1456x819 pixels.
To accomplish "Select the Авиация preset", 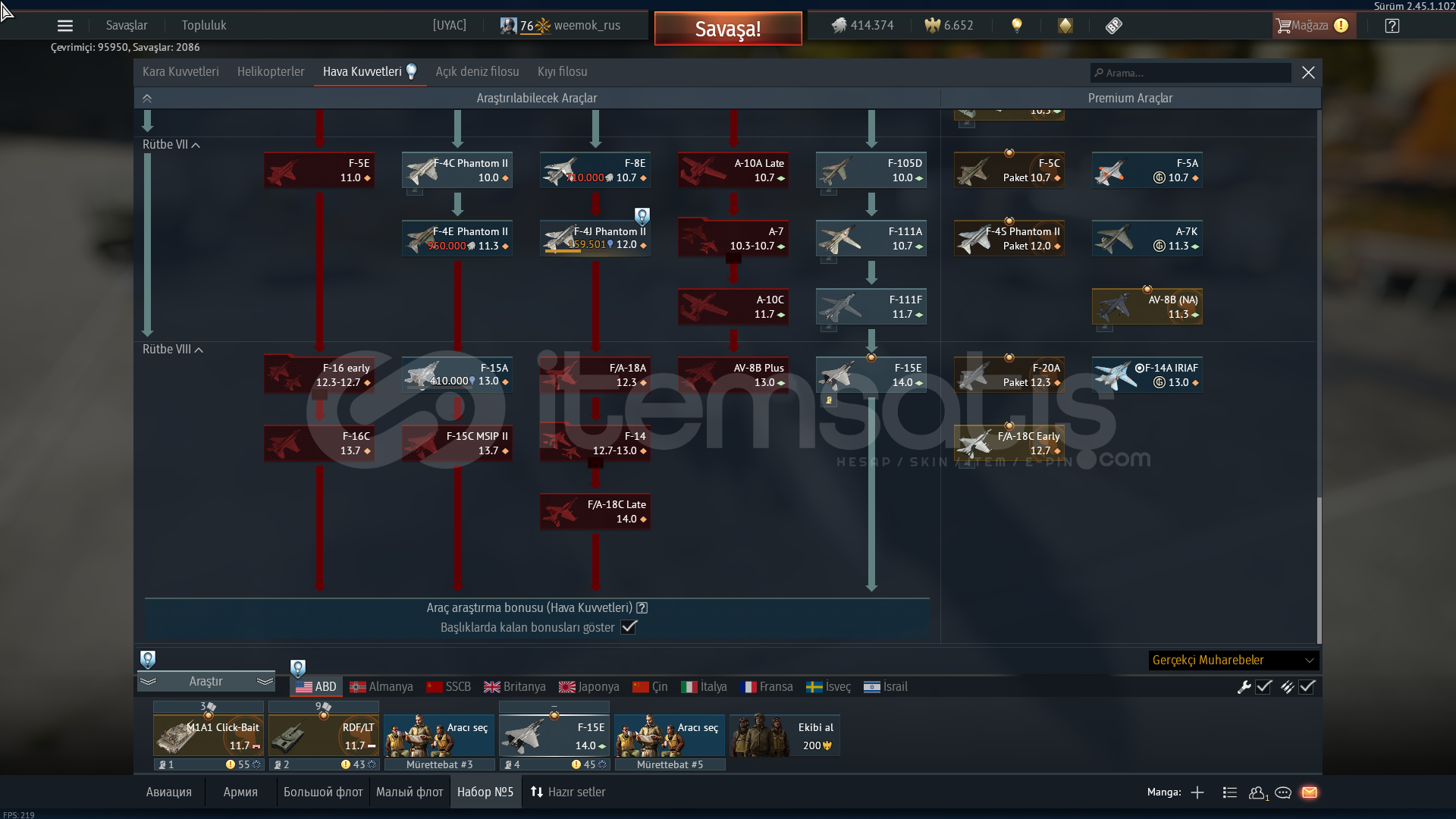I will [169, 792].
